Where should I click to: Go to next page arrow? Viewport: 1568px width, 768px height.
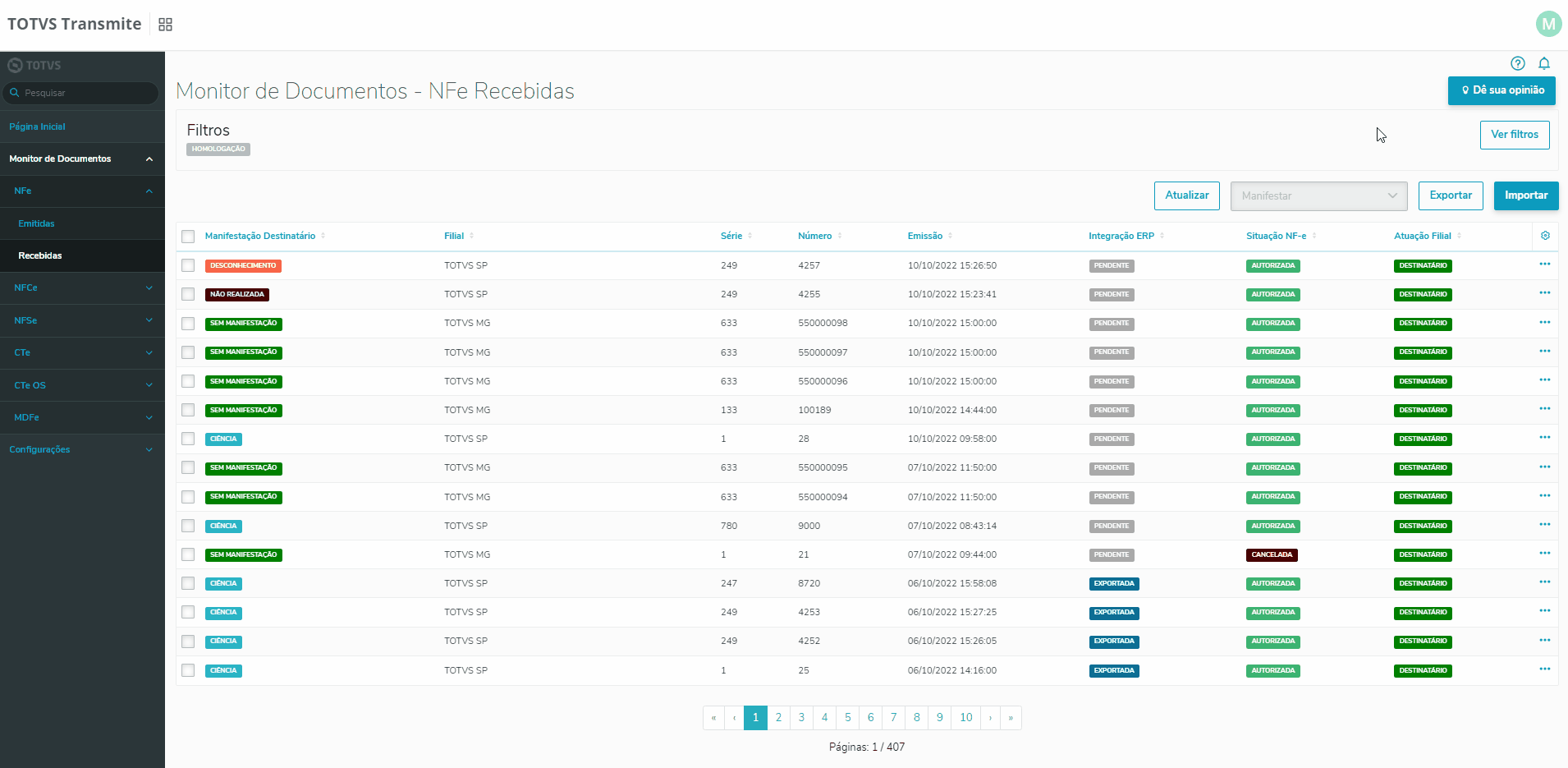(990, 717)
